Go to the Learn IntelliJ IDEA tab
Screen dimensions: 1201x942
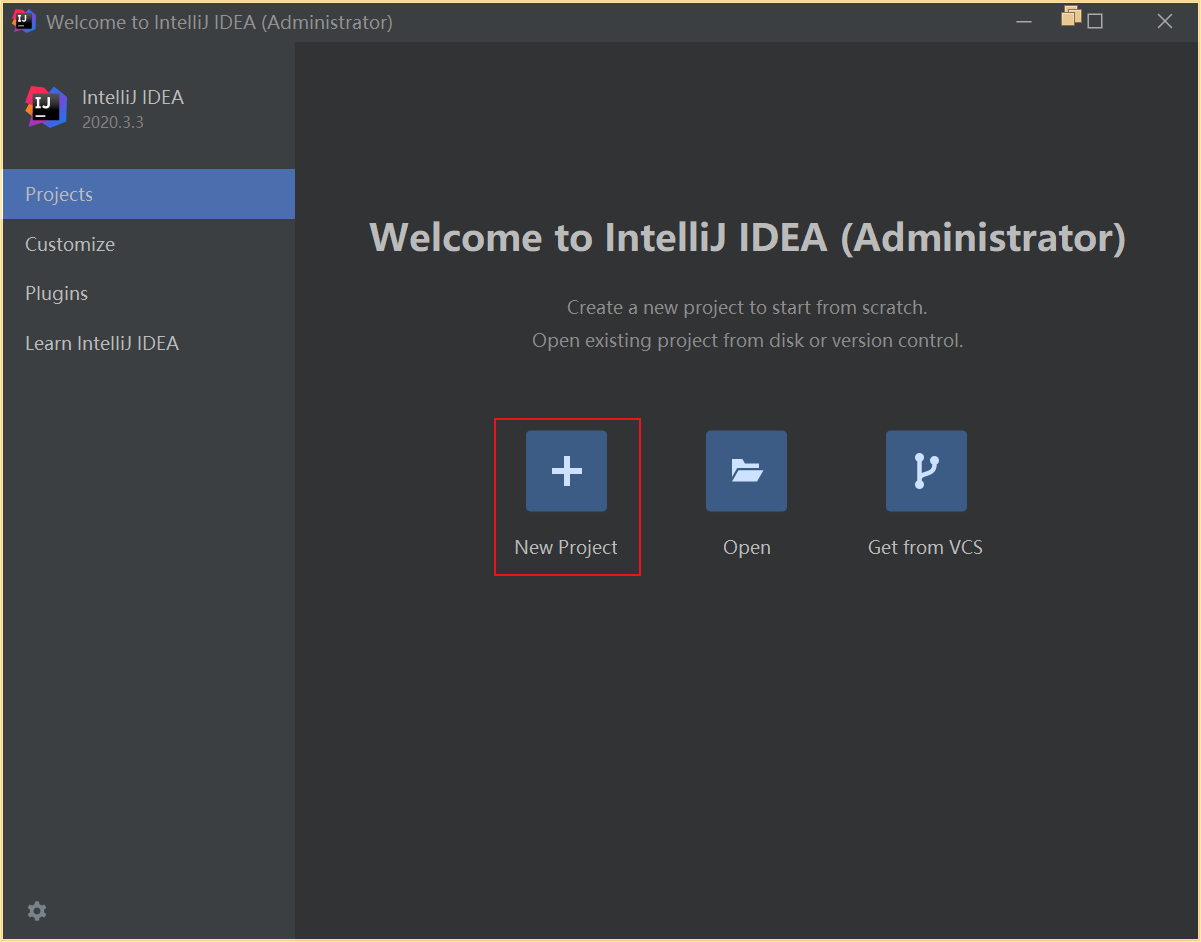tap(148, 343)
